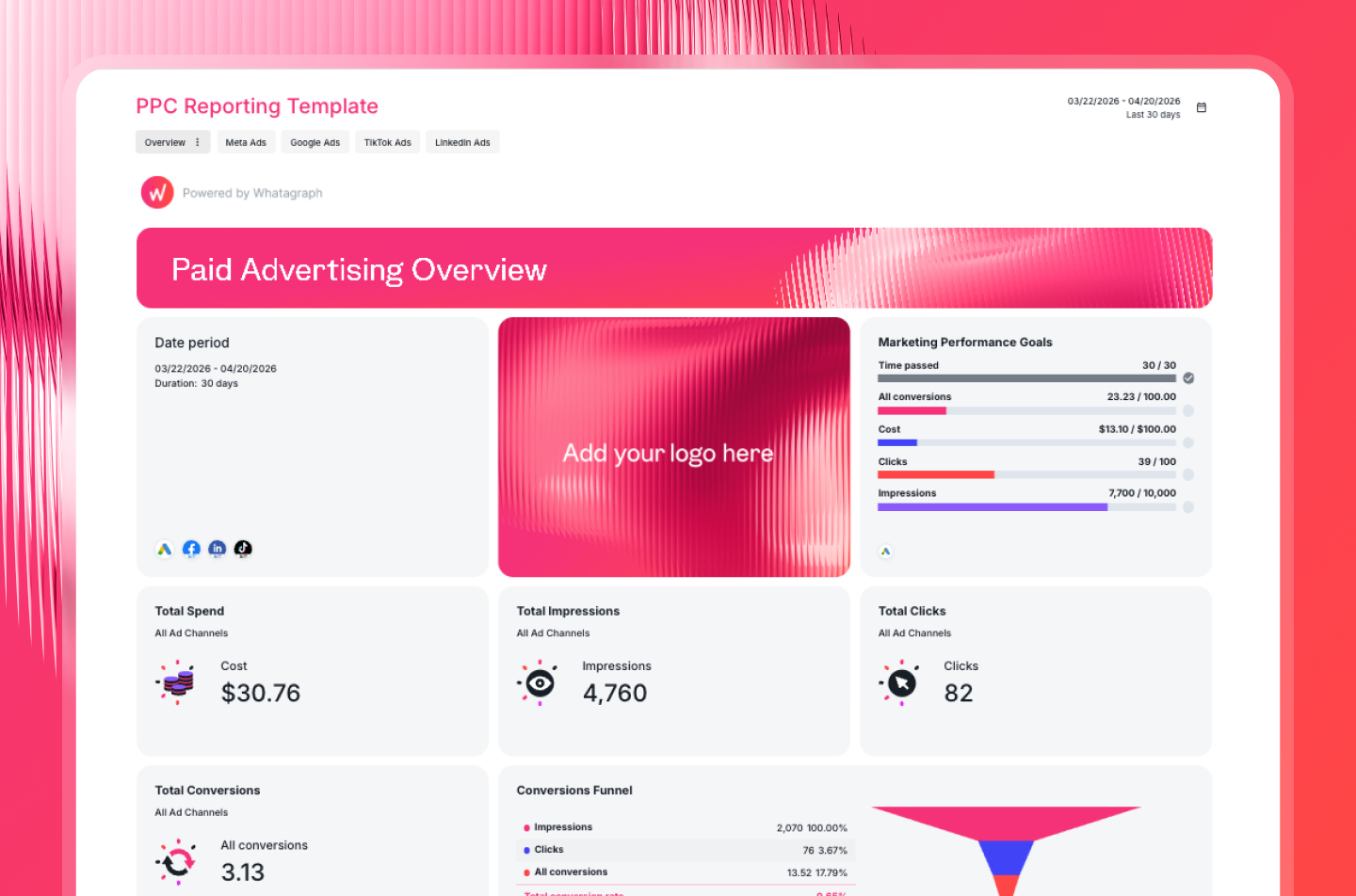1356x896 pixels.
Task: Click the 4,760 impressions value
Action: click(x=615, y=694)
